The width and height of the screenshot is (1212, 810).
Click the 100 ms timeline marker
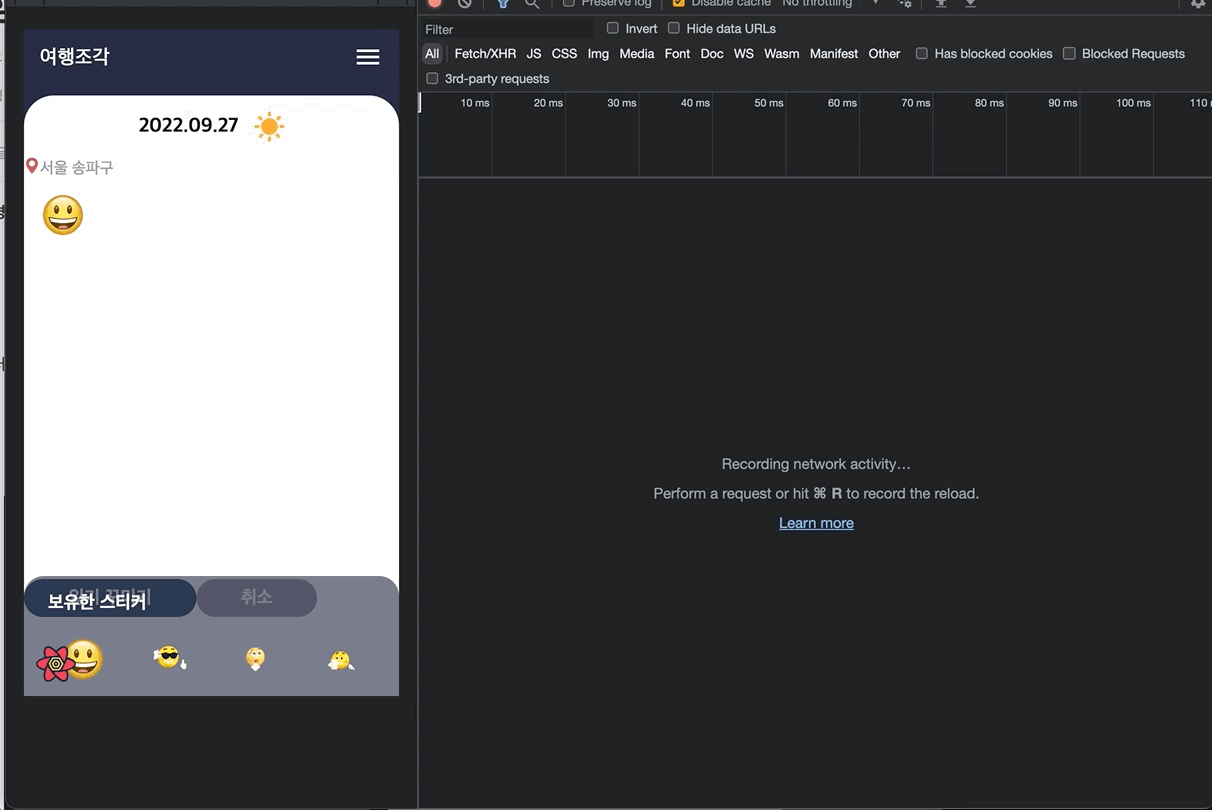point(1133,103)
